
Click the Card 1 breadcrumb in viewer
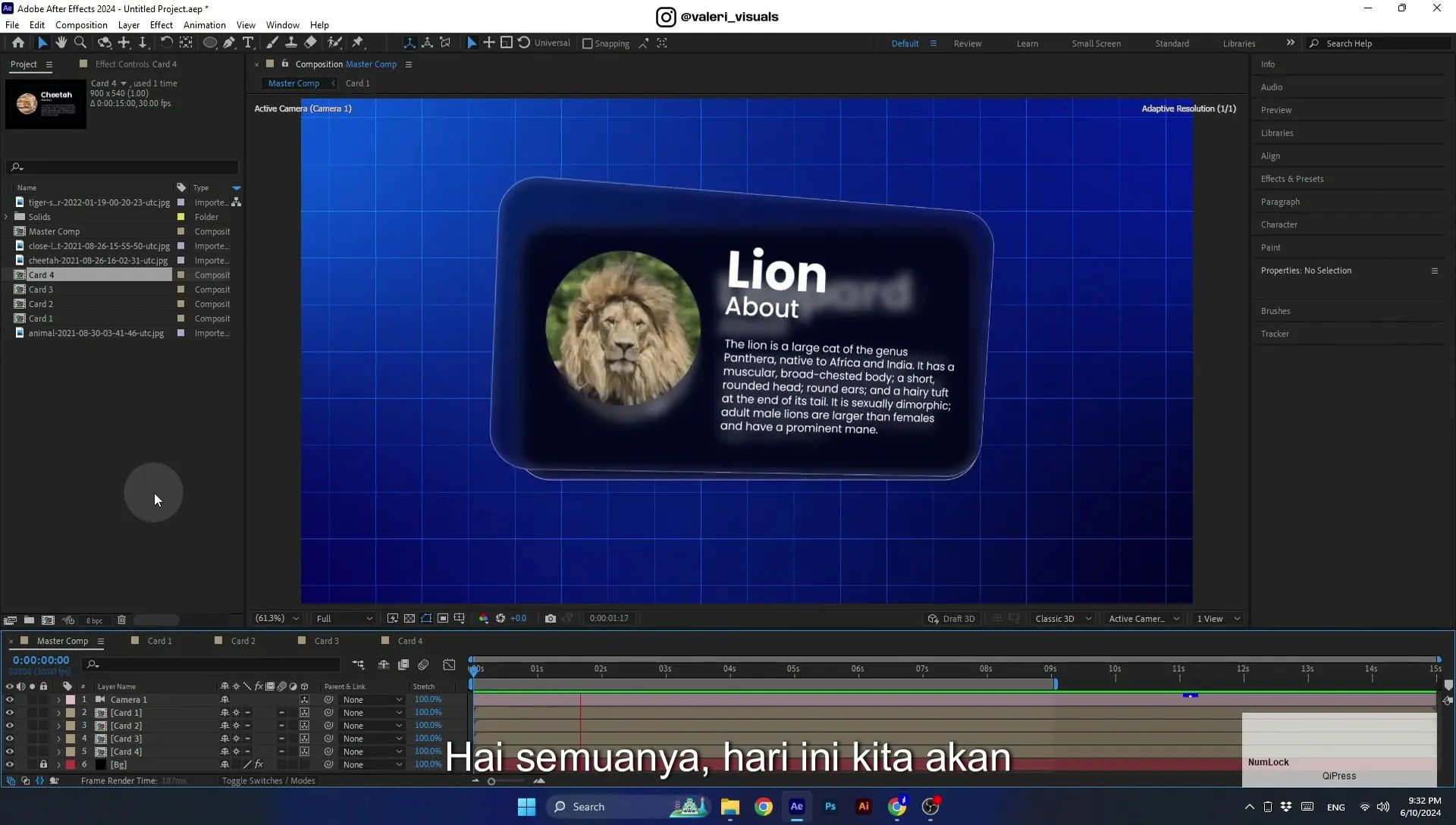pos(357,83)
